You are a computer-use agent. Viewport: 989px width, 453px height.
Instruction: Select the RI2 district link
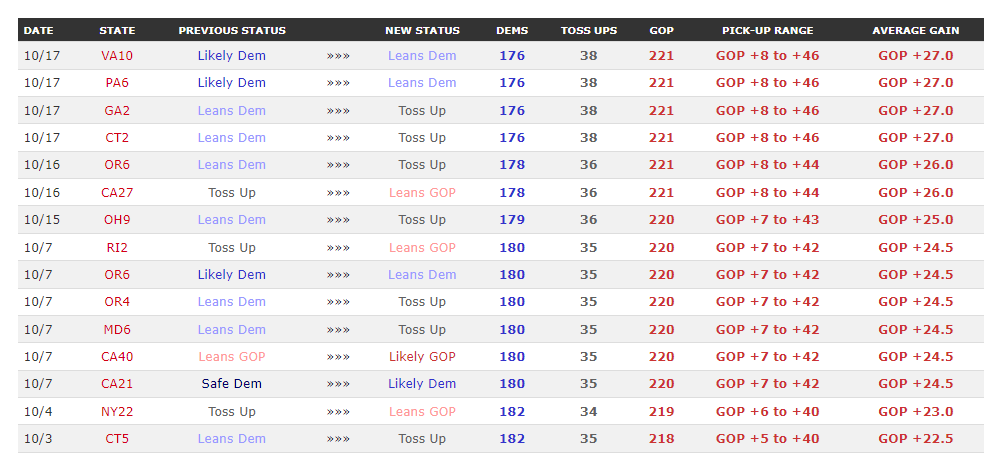(117, 248)
